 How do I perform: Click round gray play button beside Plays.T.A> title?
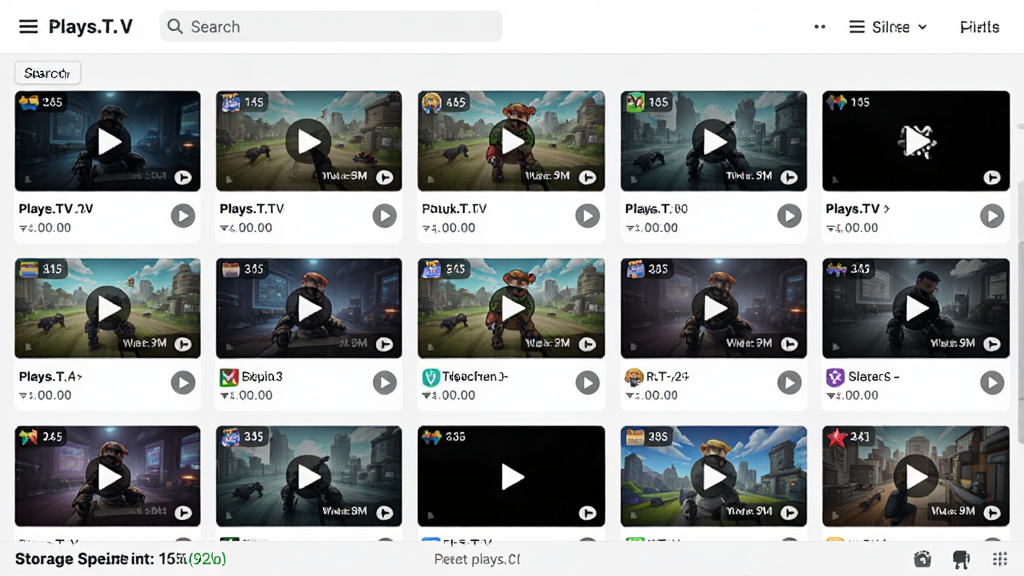[x=183, y=383]
